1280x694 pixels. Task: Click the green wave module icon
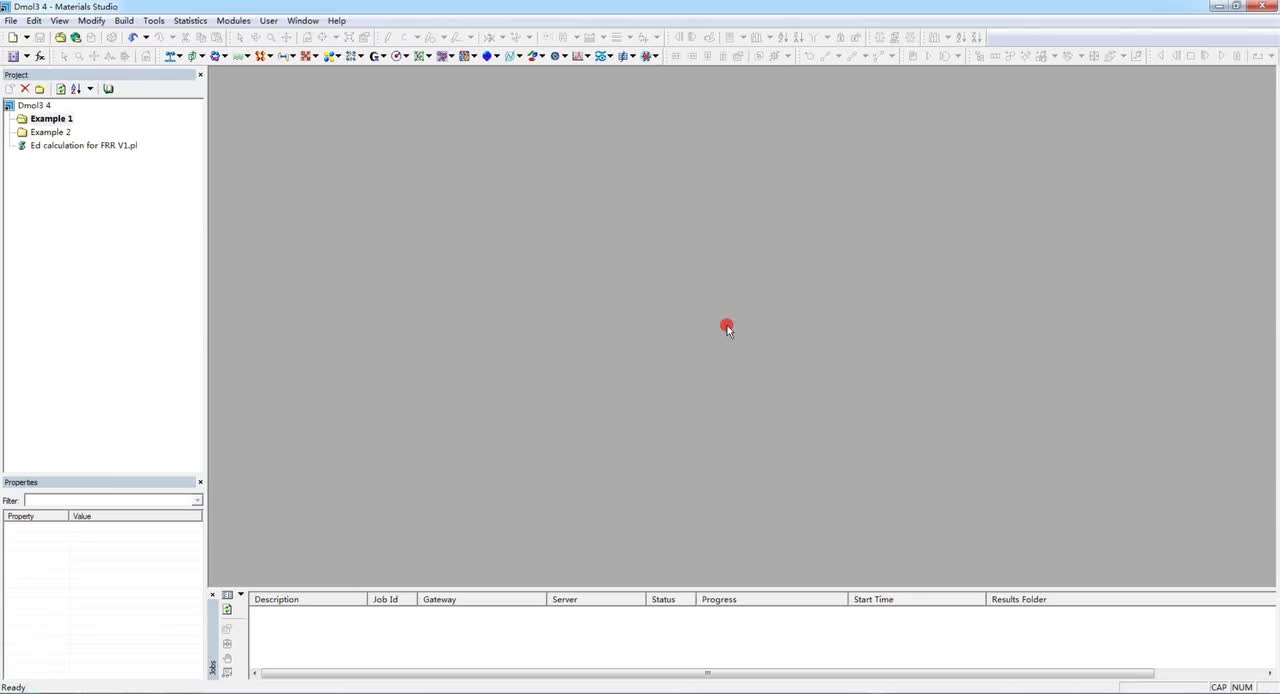237,56
